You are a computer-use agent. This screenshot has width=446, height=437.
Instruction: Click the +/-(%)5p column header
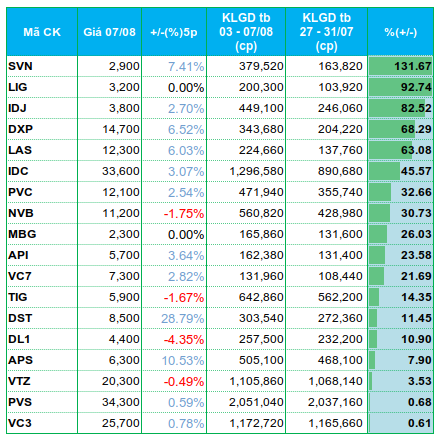174,32
